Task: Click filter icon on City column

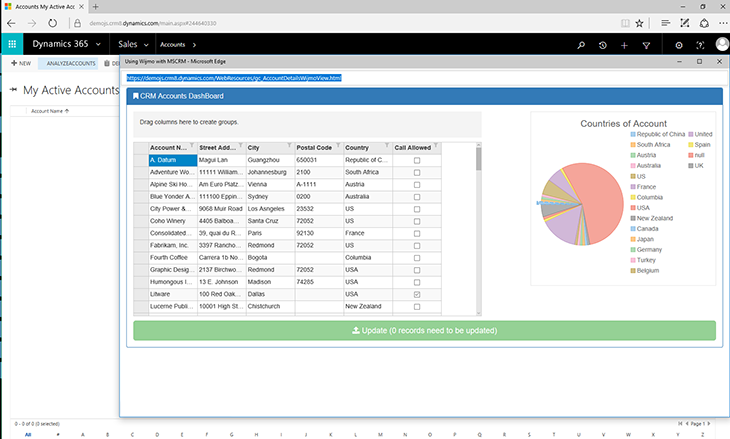Action: click(x=290, y=145)
